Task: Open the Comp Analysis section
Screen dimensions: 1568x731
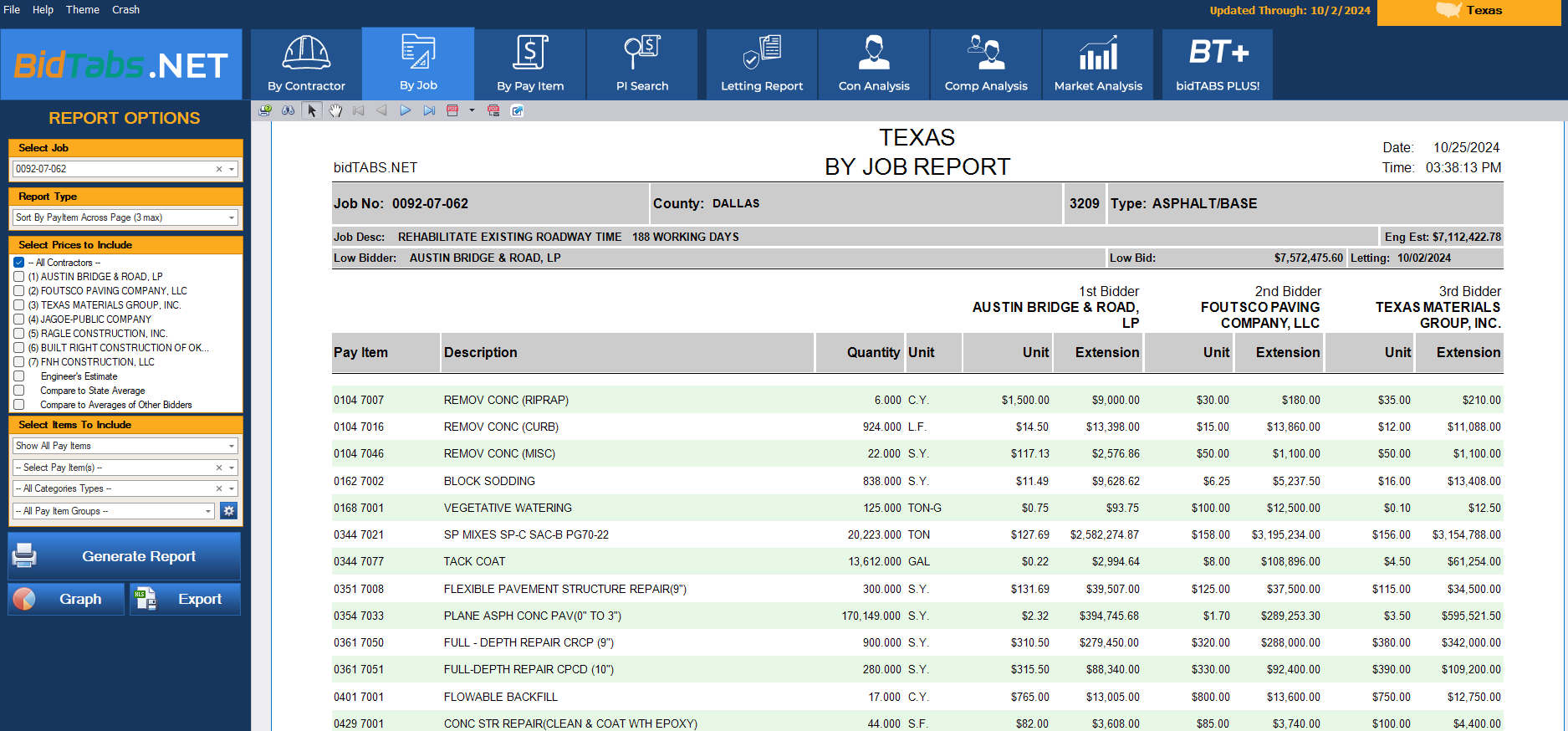Action: pos(986,64)
